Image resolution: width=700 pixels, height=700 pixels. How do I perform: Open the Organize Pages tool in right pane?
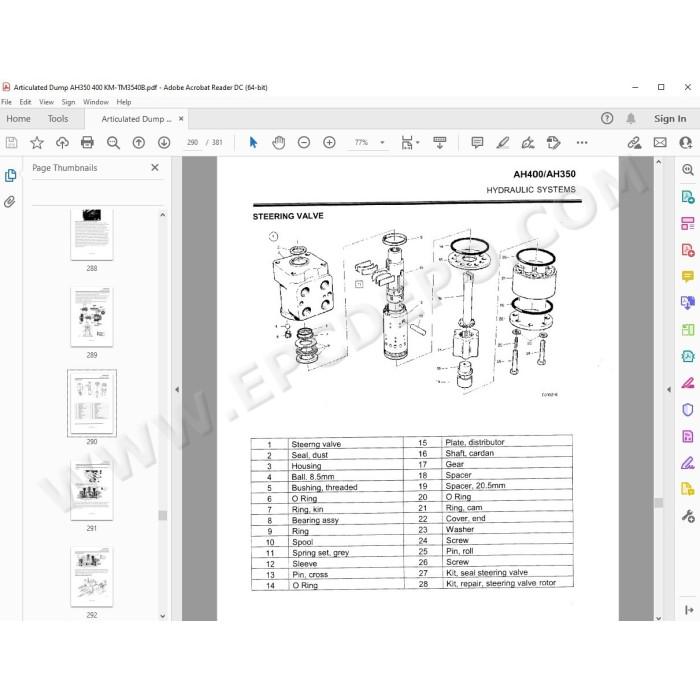pos(688,223)
